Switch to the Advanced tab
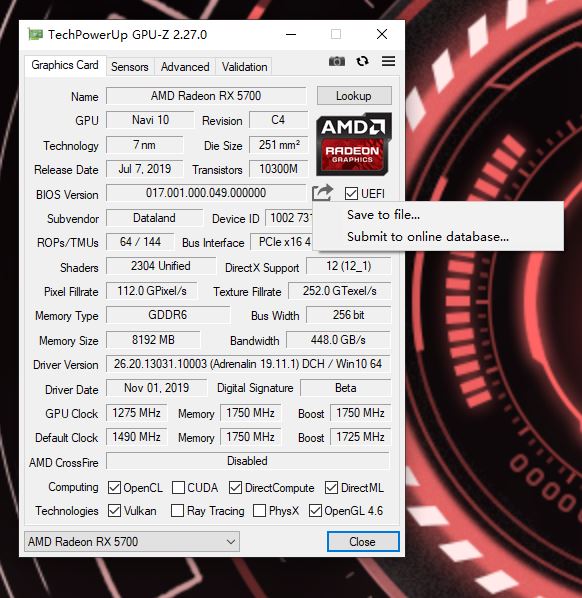 (x=185, y=67)
